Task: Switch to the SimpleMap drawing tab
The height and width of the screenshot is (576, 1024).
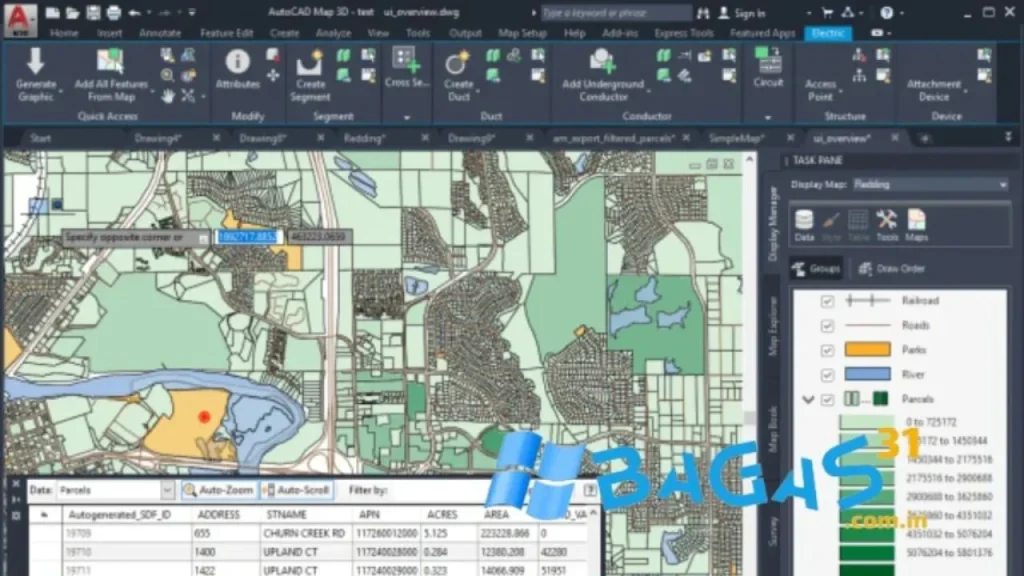Action: click(x=736, y=138)
